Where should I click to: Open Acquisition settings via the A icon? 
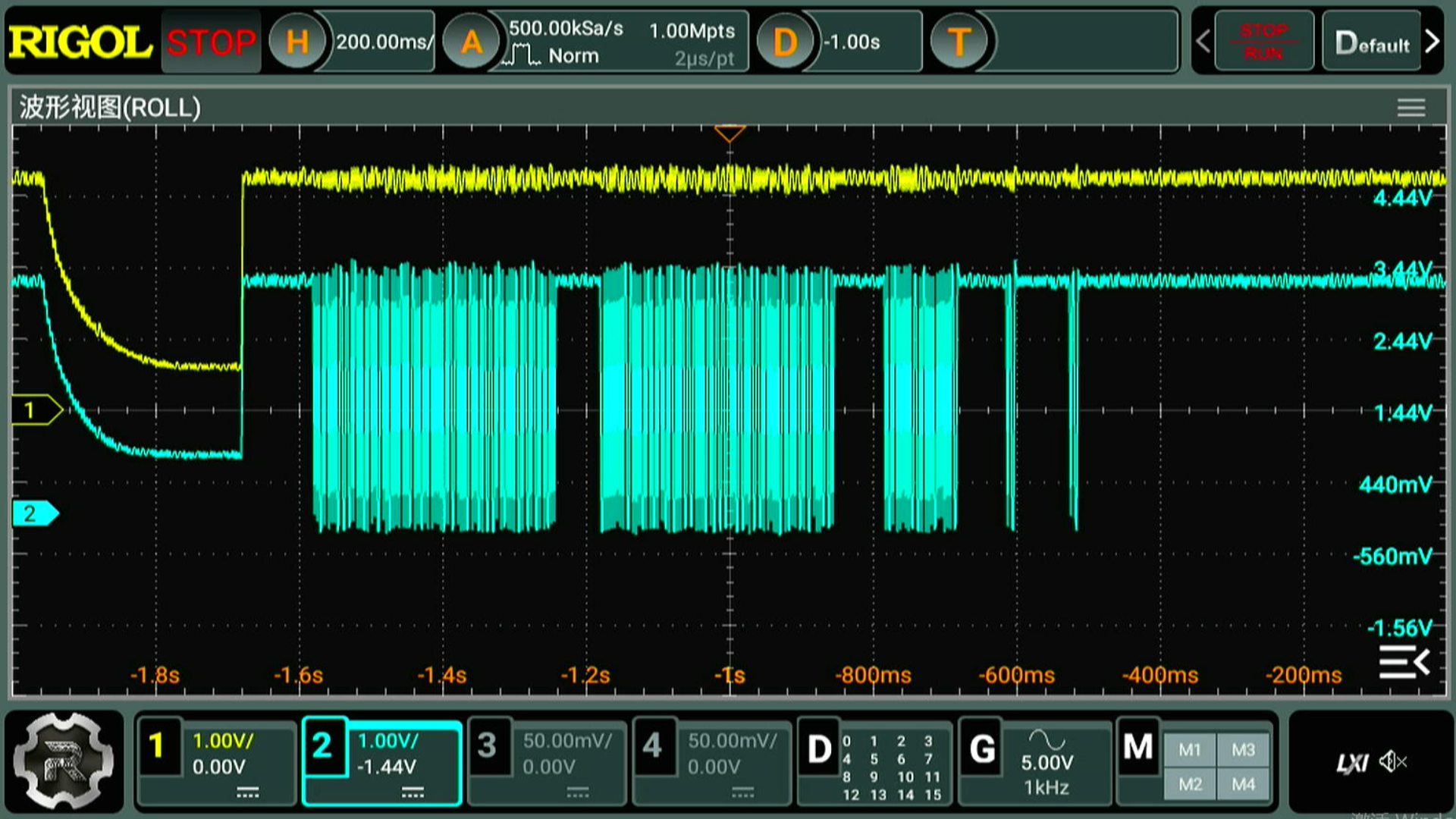coord(472,42)
